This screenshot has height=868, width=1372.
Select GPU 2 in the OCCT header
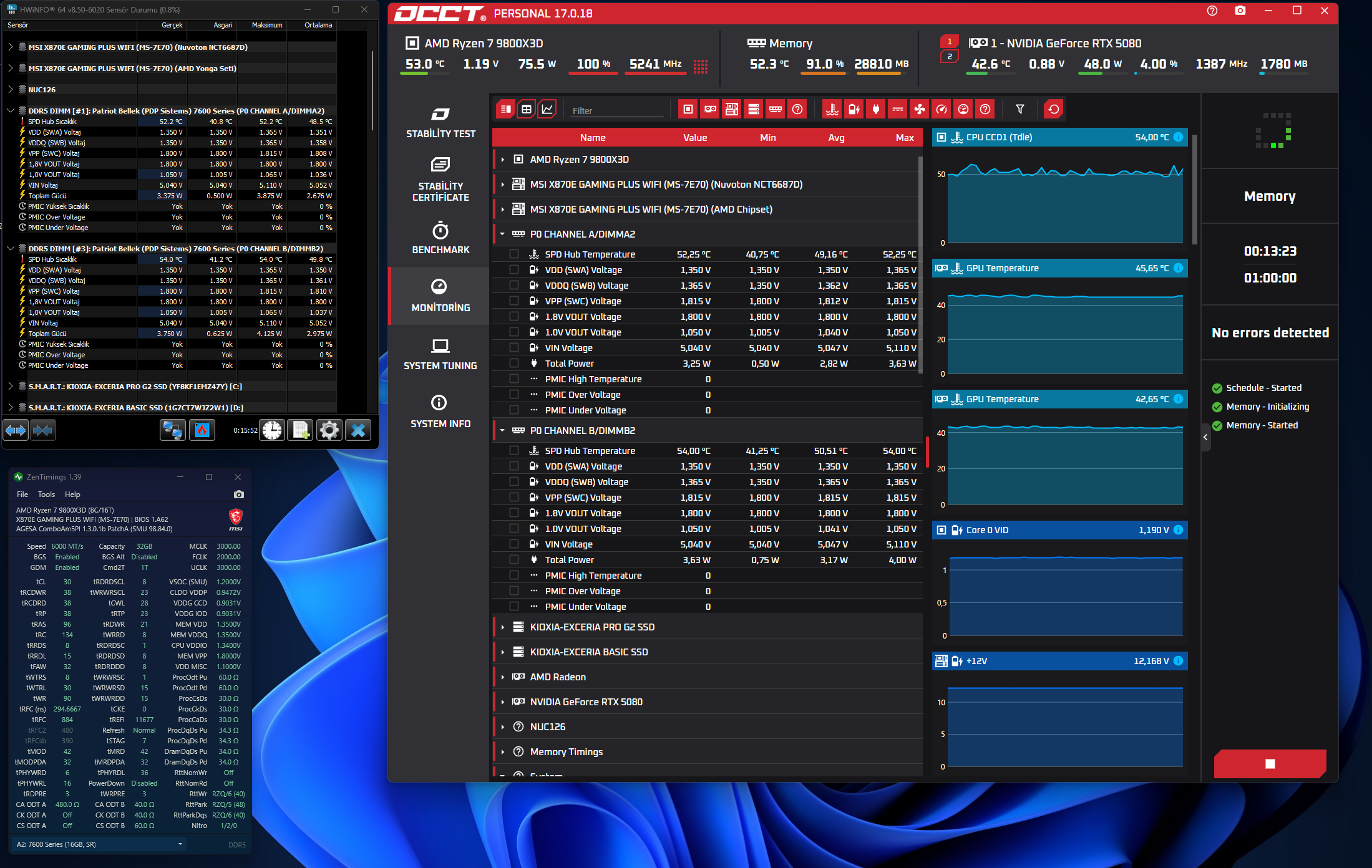click(x=950, y=57)
